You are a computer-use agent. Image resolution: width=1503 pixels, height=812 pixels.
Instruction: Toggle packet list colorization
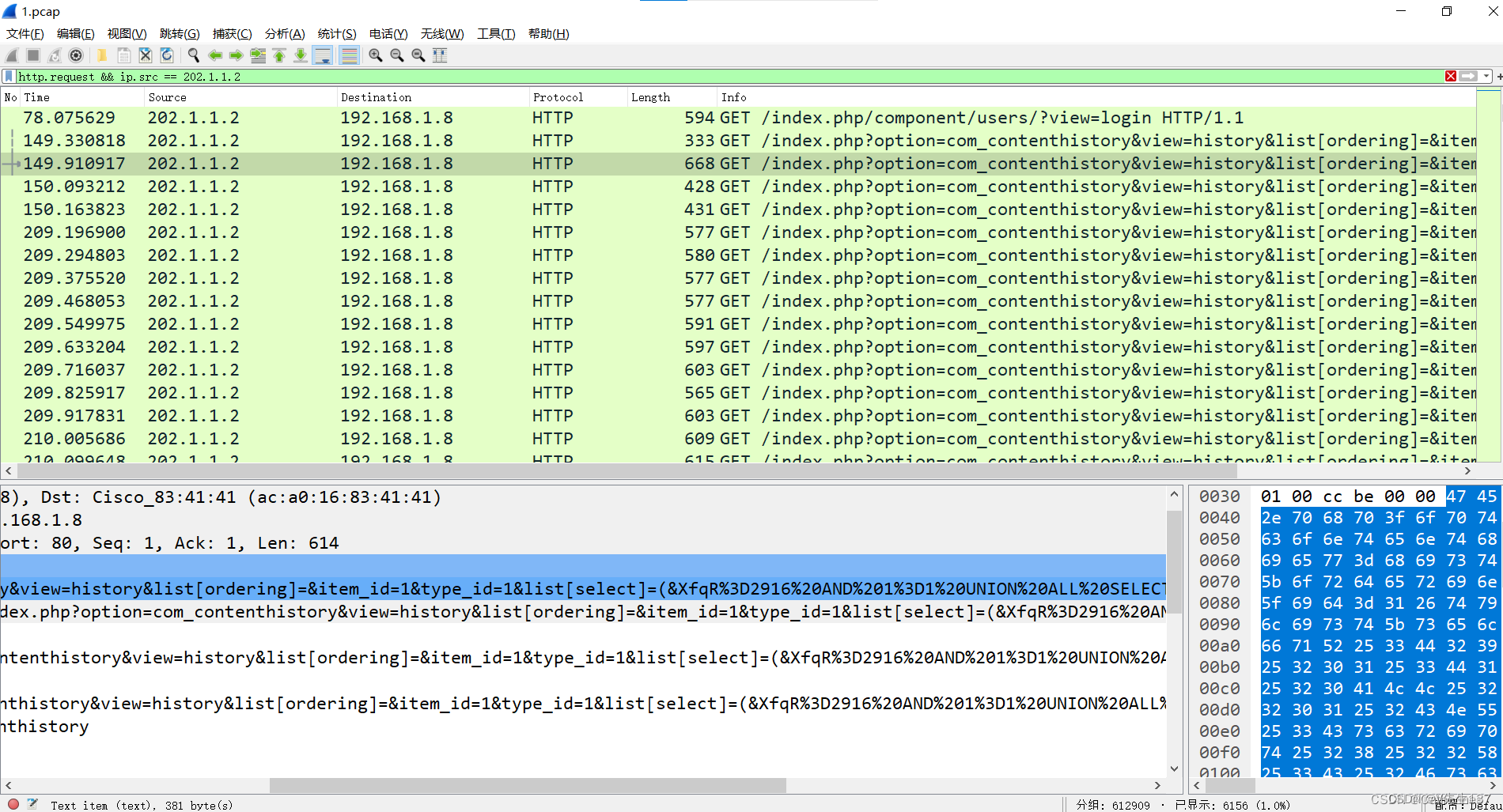tap(349, 55)
